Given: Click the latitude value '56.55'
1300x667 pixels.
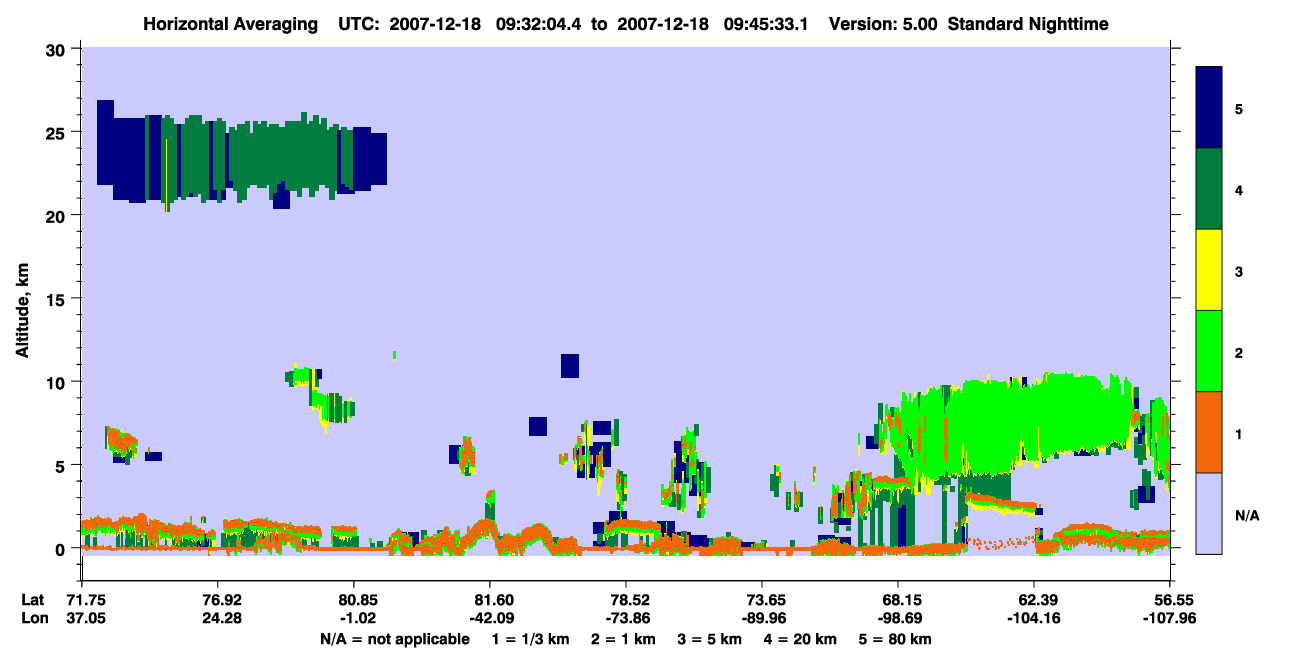Looking at the screenshot, I should (x=1170, y=600).
